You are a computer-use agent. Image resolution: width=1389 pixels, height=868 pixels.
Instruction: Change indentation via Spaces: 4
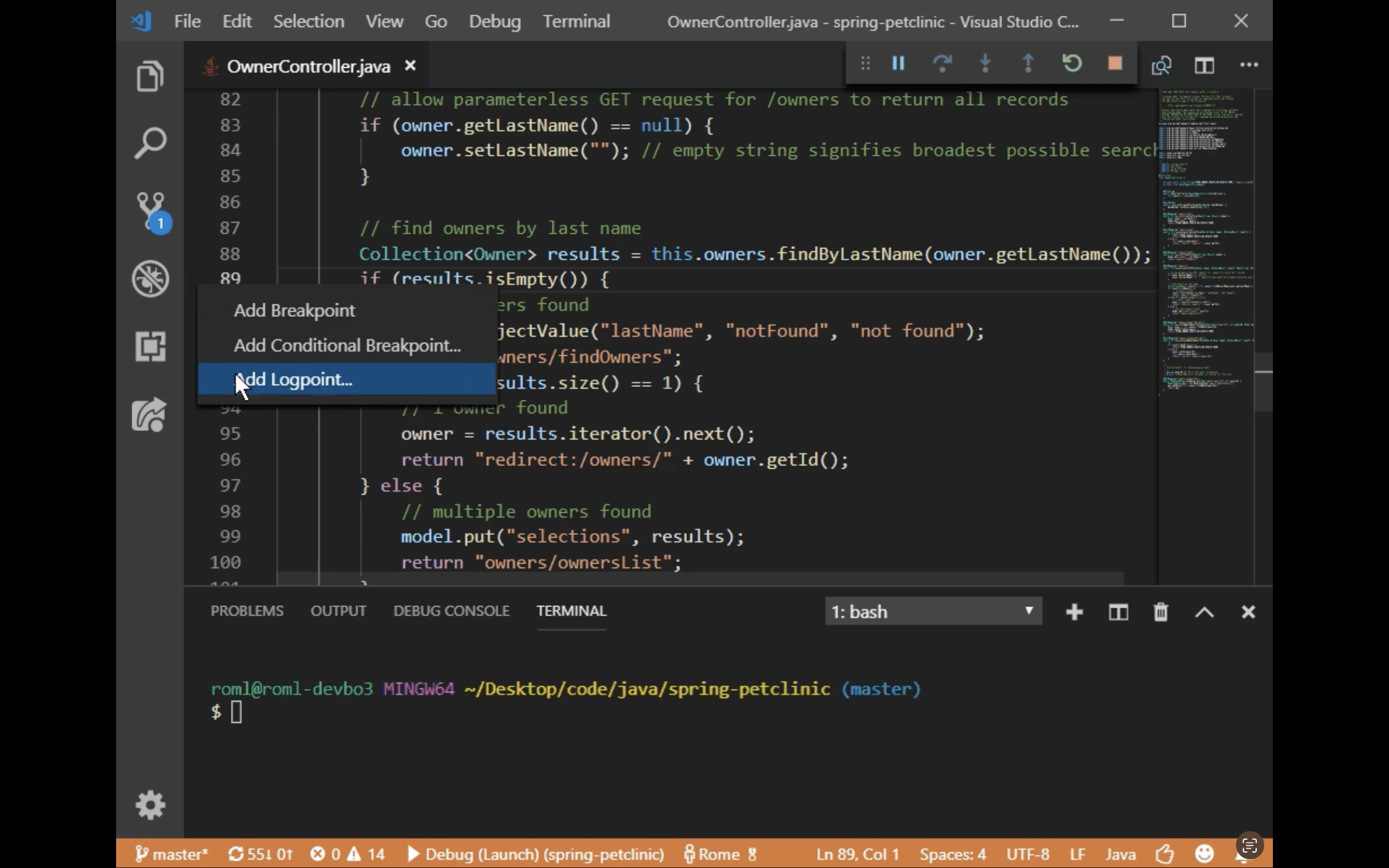click(x=953, y=854)
